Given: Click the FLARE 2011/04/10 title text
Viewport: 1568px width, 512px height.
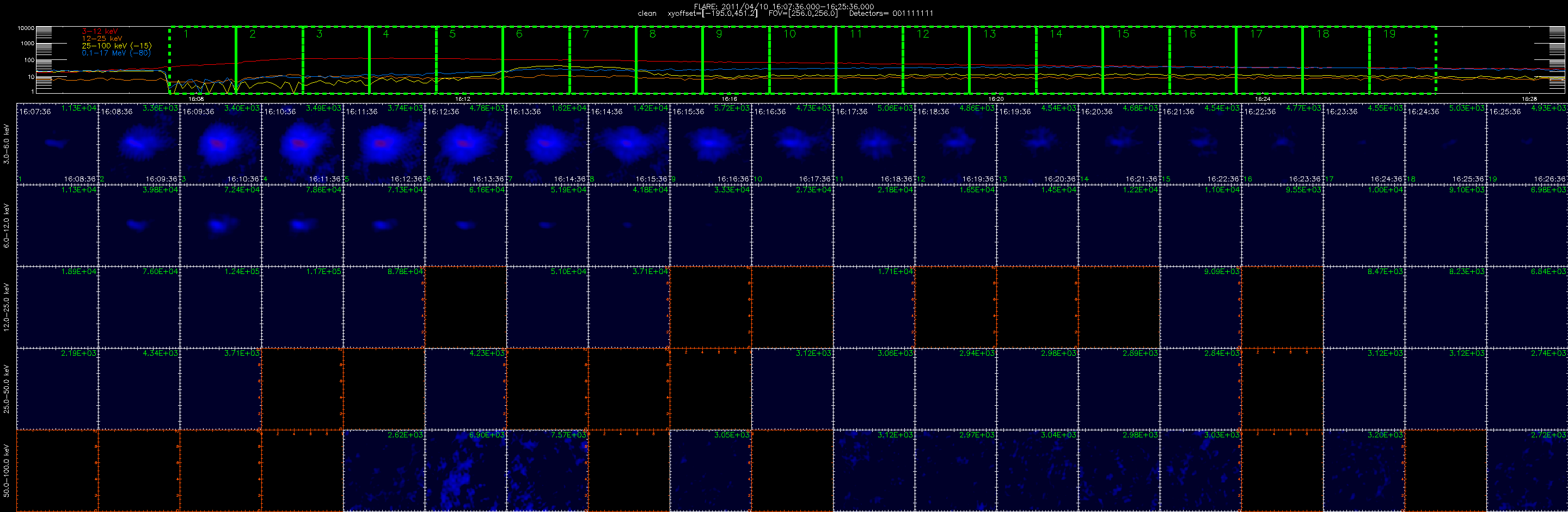Looking at the screenshot, I should click(784, 7).
